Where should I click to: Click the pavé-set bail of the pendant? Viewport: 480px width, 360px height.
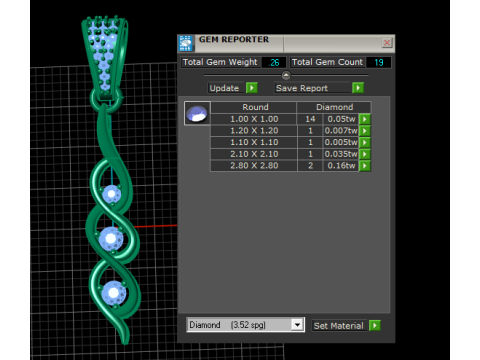click(x=104, y=57)
